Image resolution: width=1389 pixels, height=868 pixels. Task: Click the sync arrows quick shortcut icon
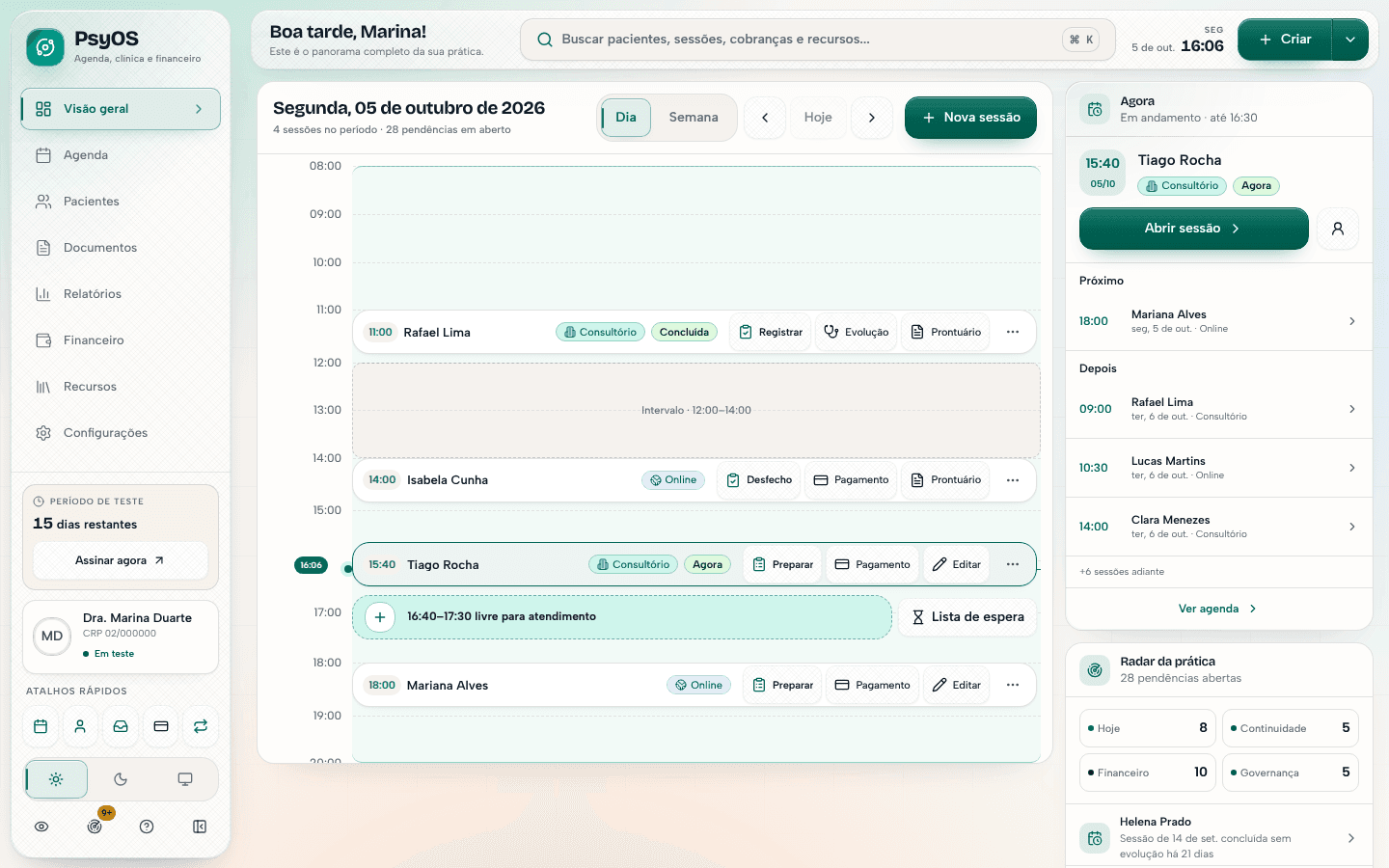click(x=201, y=726)
